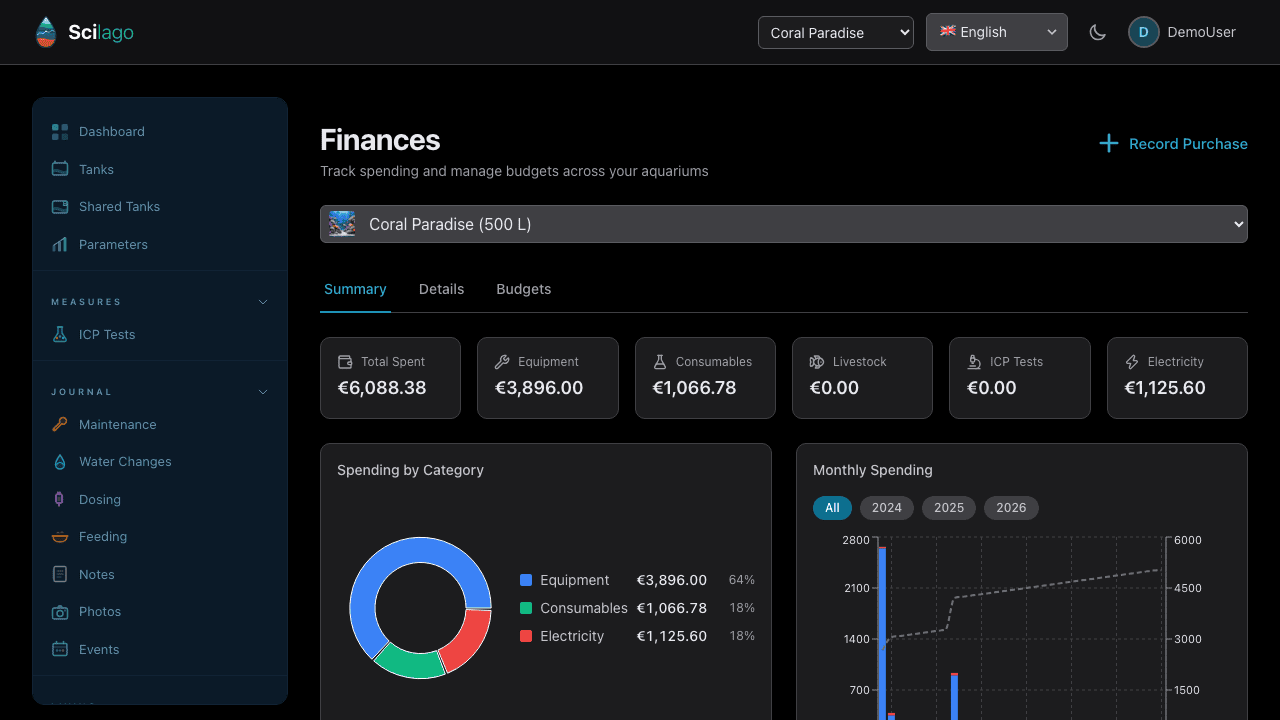1280x720 pixels.
Task: Open the Parameters page
Action: point(113,244)
